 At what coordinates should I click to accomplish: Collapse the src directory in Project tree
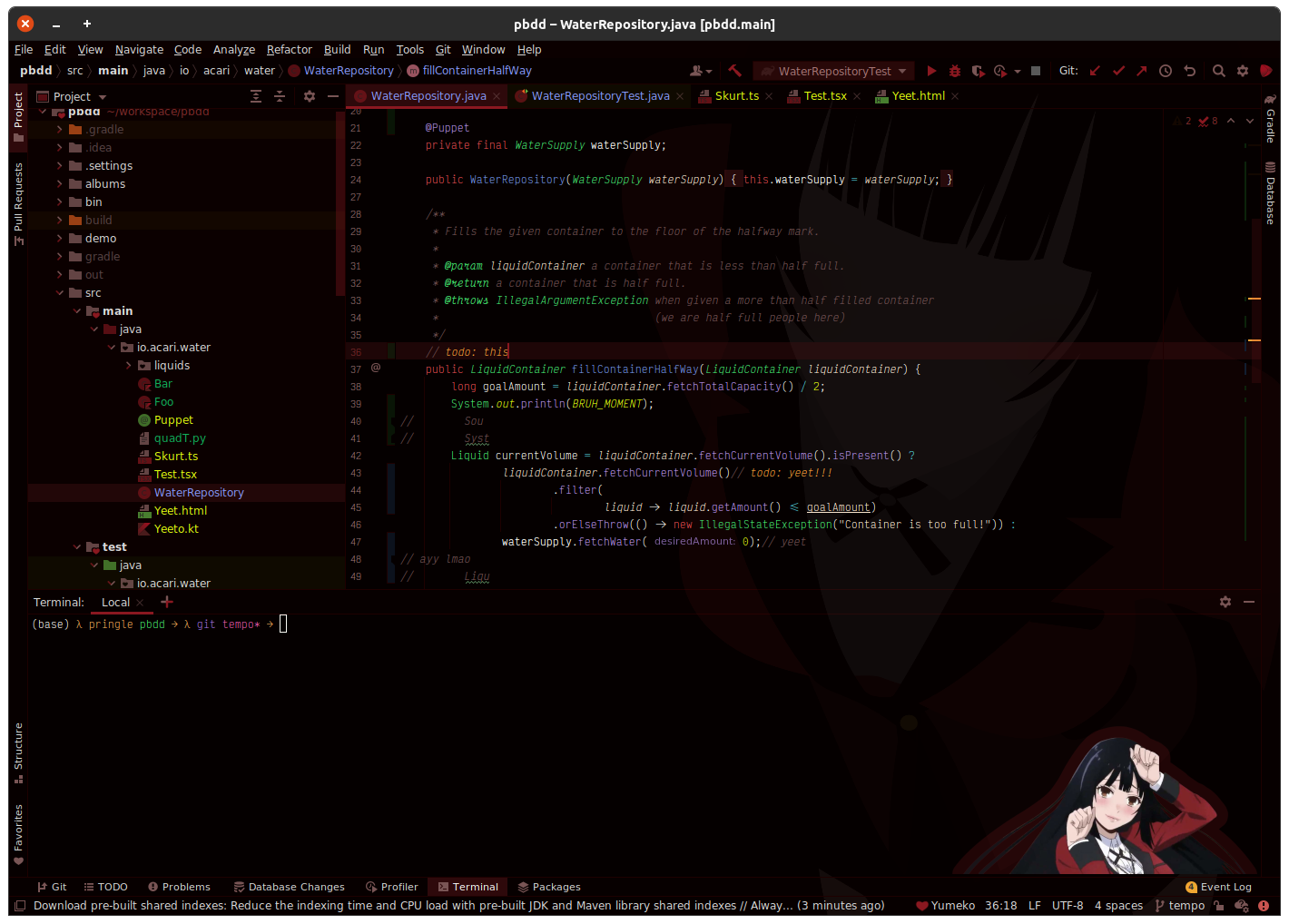point(59,292)
